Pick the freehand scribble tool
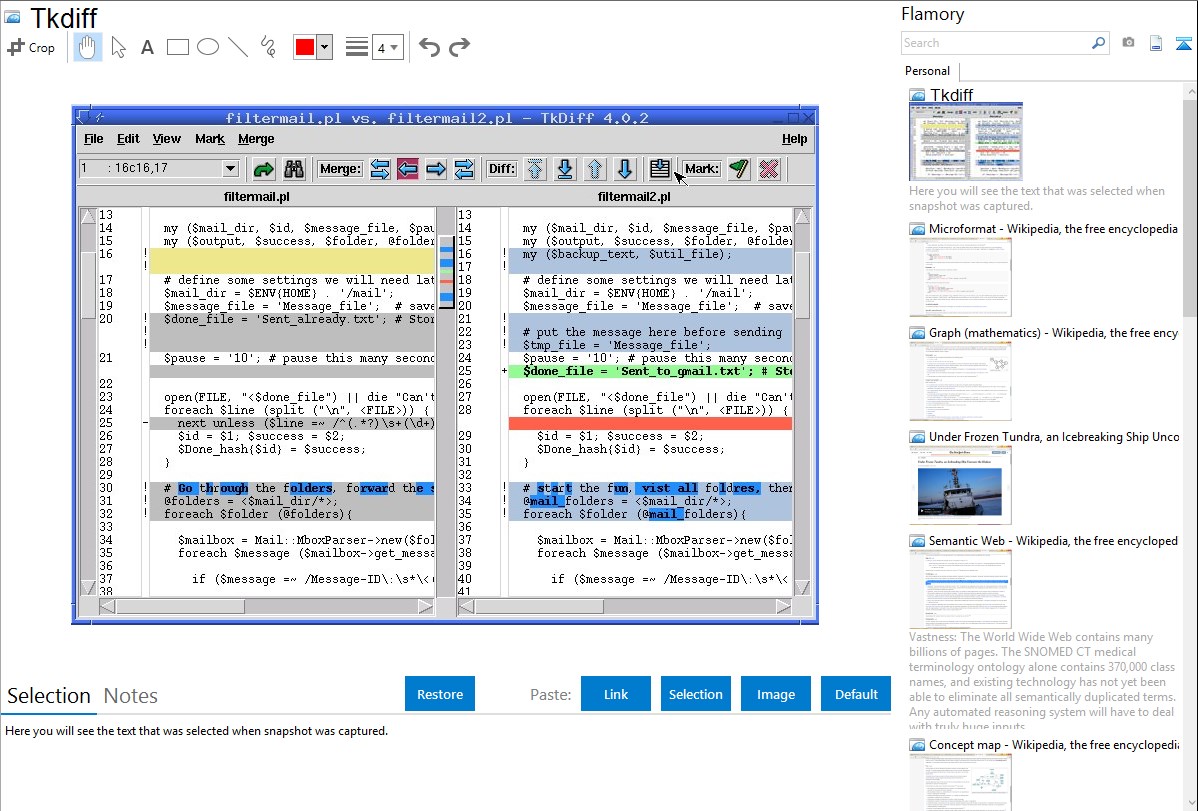The width and height of the screenshot is (1198, 811). pyautogui.click(x=268, y=47)
